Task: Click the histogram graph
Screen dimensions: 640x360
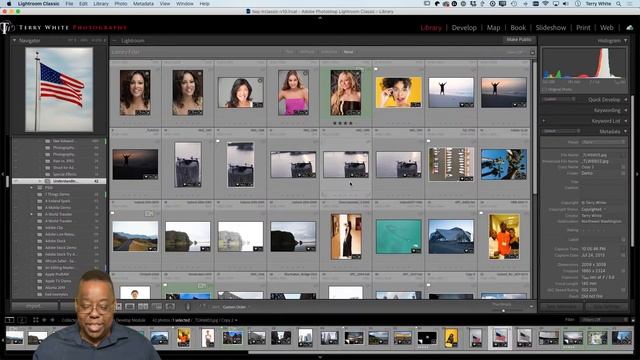Action: tap(584, 63)
